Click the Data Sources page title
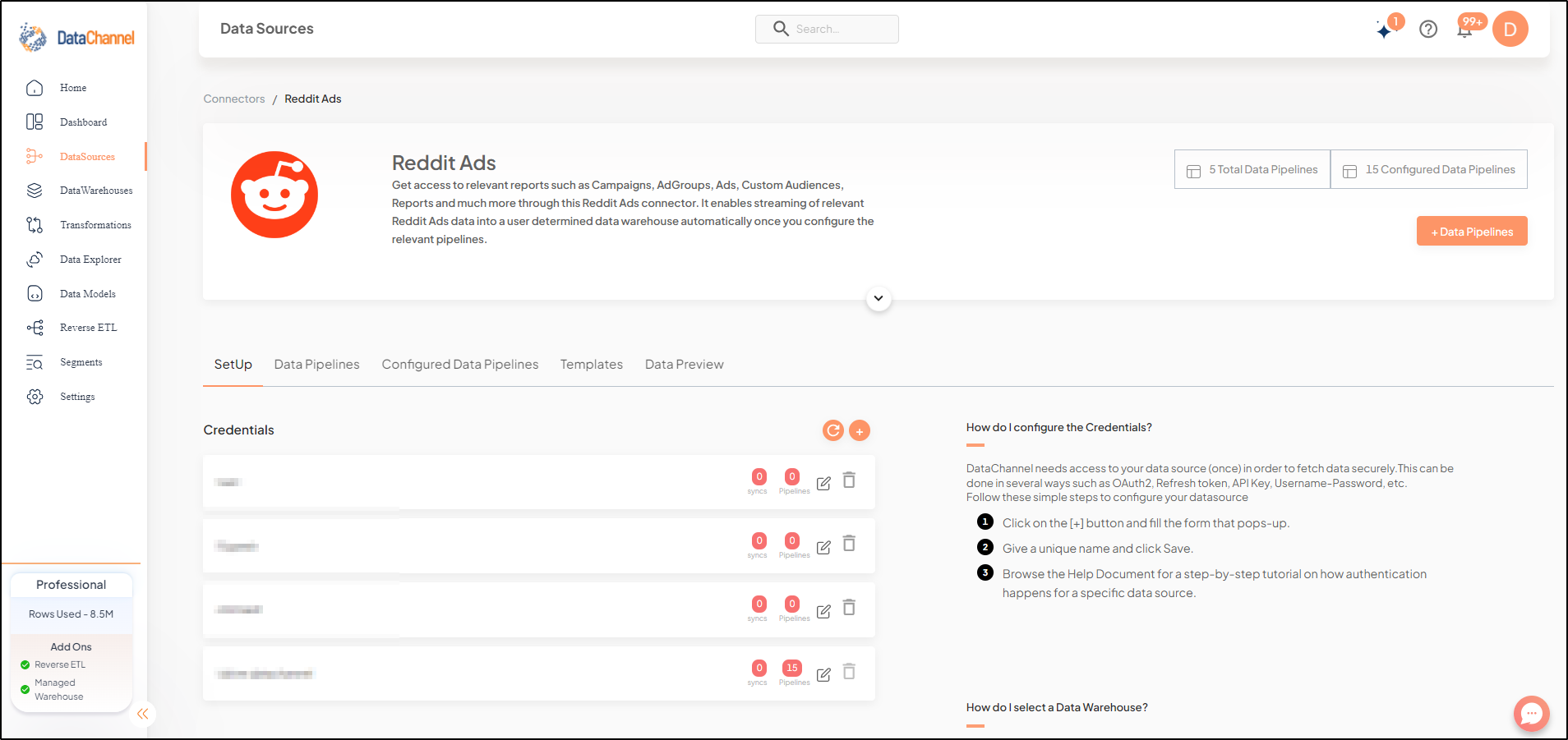The height and width of the screenshot is (740, 1568). (x=267, y=29)
